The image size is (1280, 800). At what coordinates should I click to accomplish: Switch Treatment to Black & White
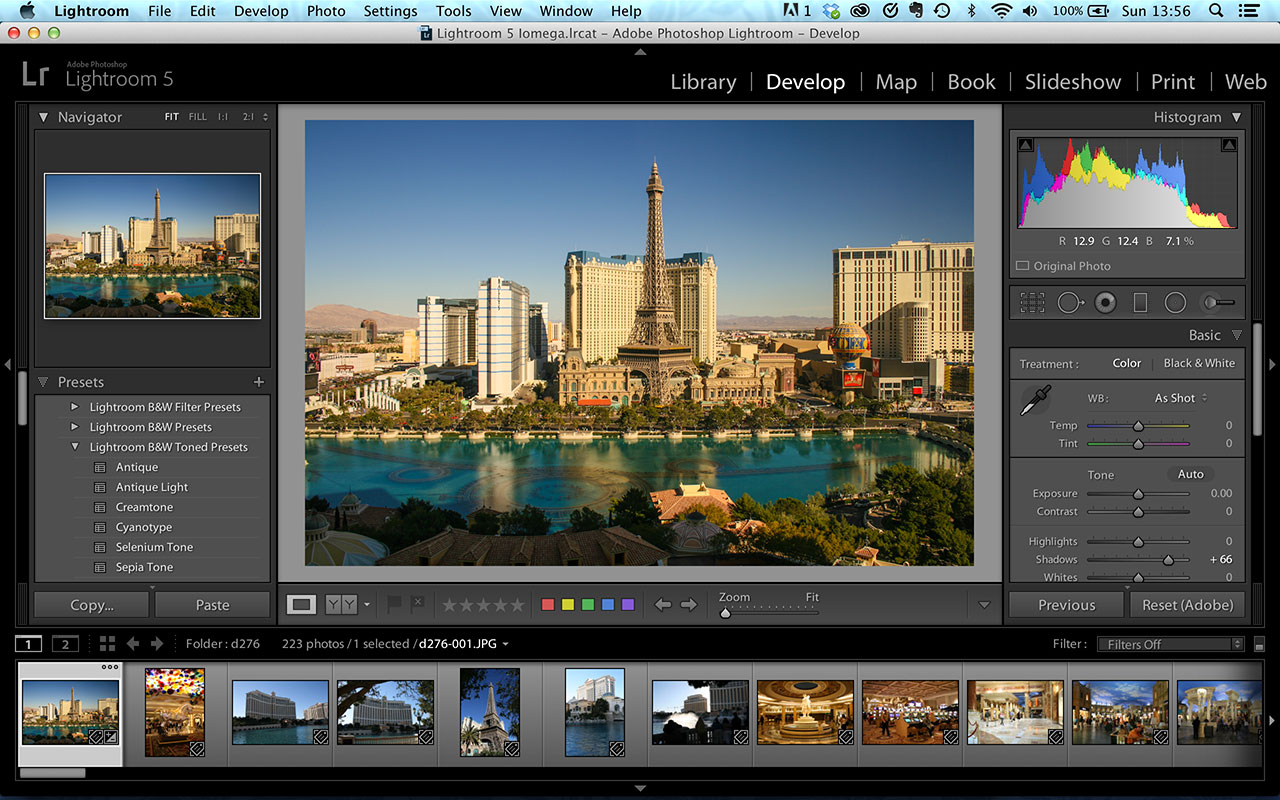pyautogui.click(x=1198, y=363)
